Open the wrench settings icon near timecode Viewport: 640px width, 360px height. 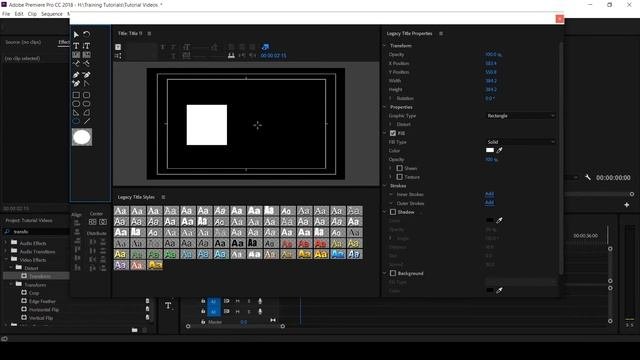(588, 178)
